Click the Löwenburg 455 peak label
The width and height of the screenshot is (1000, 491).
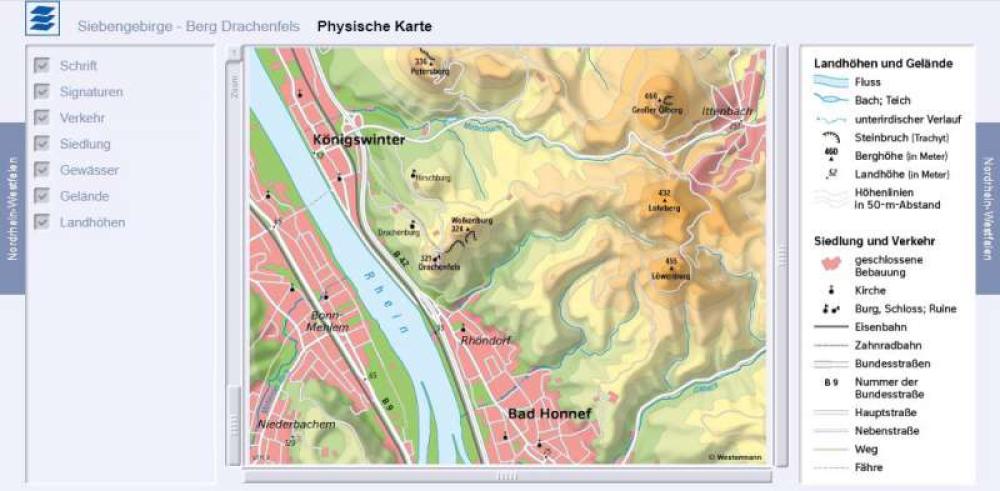tap(671, 269)
